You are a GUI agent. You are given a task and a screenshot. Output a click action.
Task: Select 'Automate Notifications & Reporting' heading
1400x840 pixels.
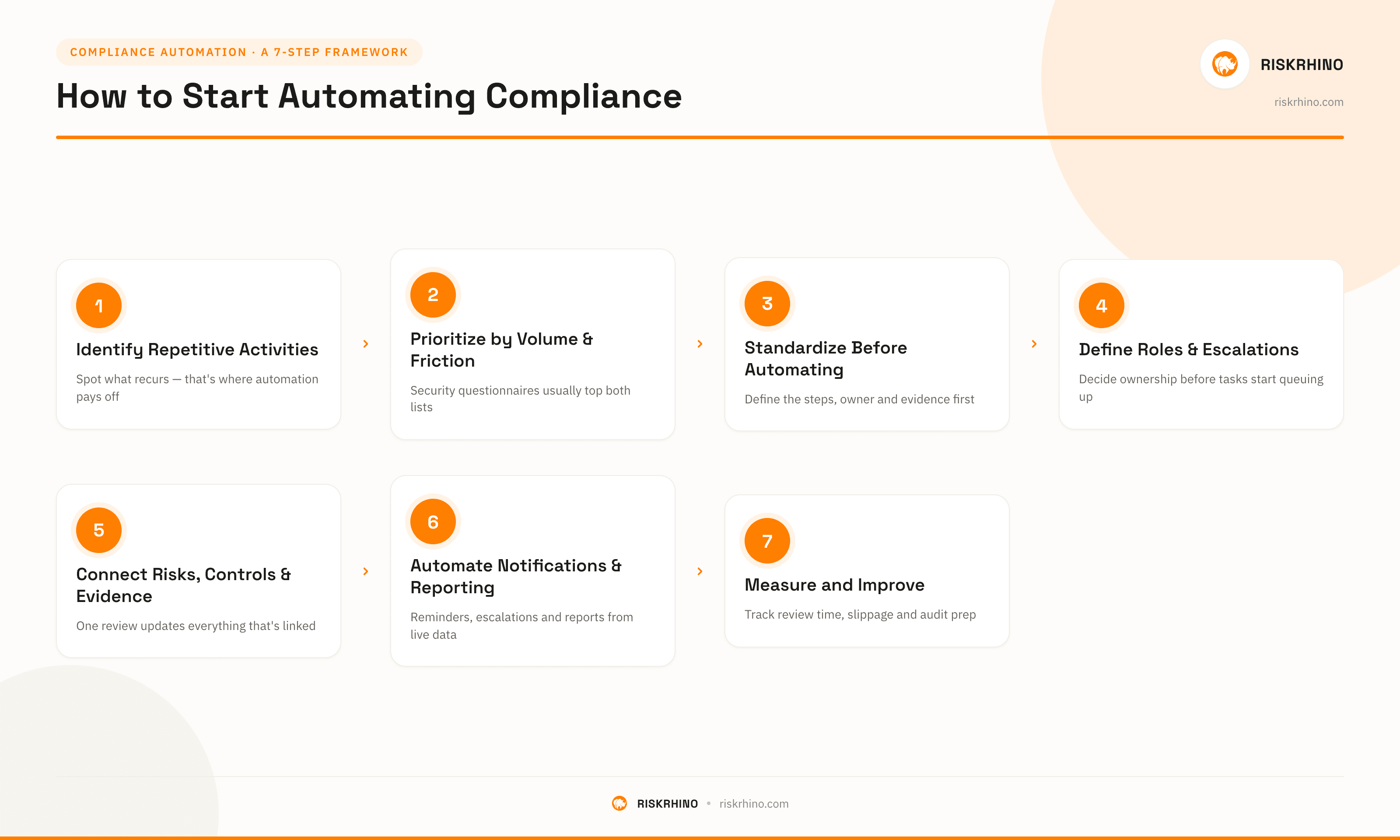[x=515, y=576]
